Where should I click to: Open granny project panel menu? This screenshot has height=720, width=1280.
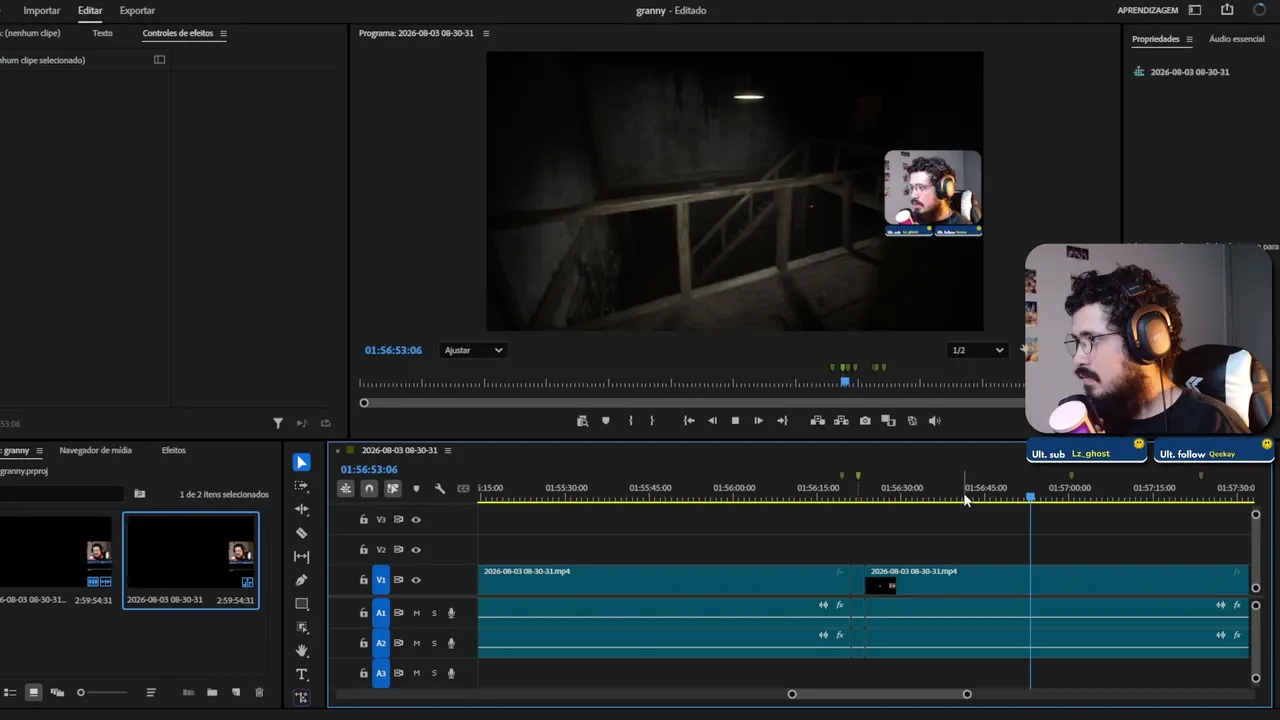39,450
